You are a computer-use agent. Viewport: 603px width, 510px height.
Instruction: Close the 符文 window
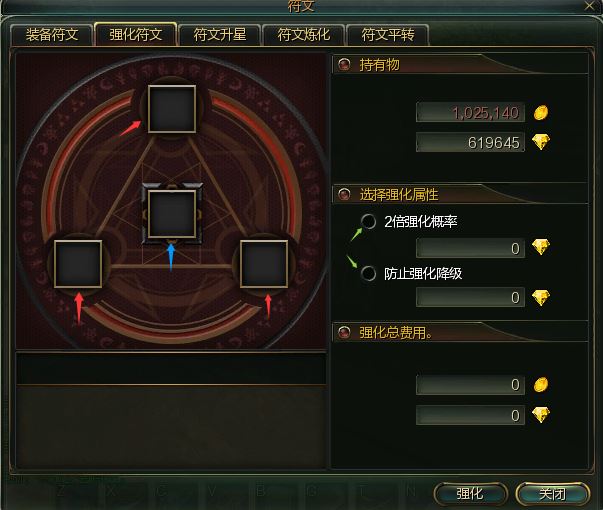[590, 6]
